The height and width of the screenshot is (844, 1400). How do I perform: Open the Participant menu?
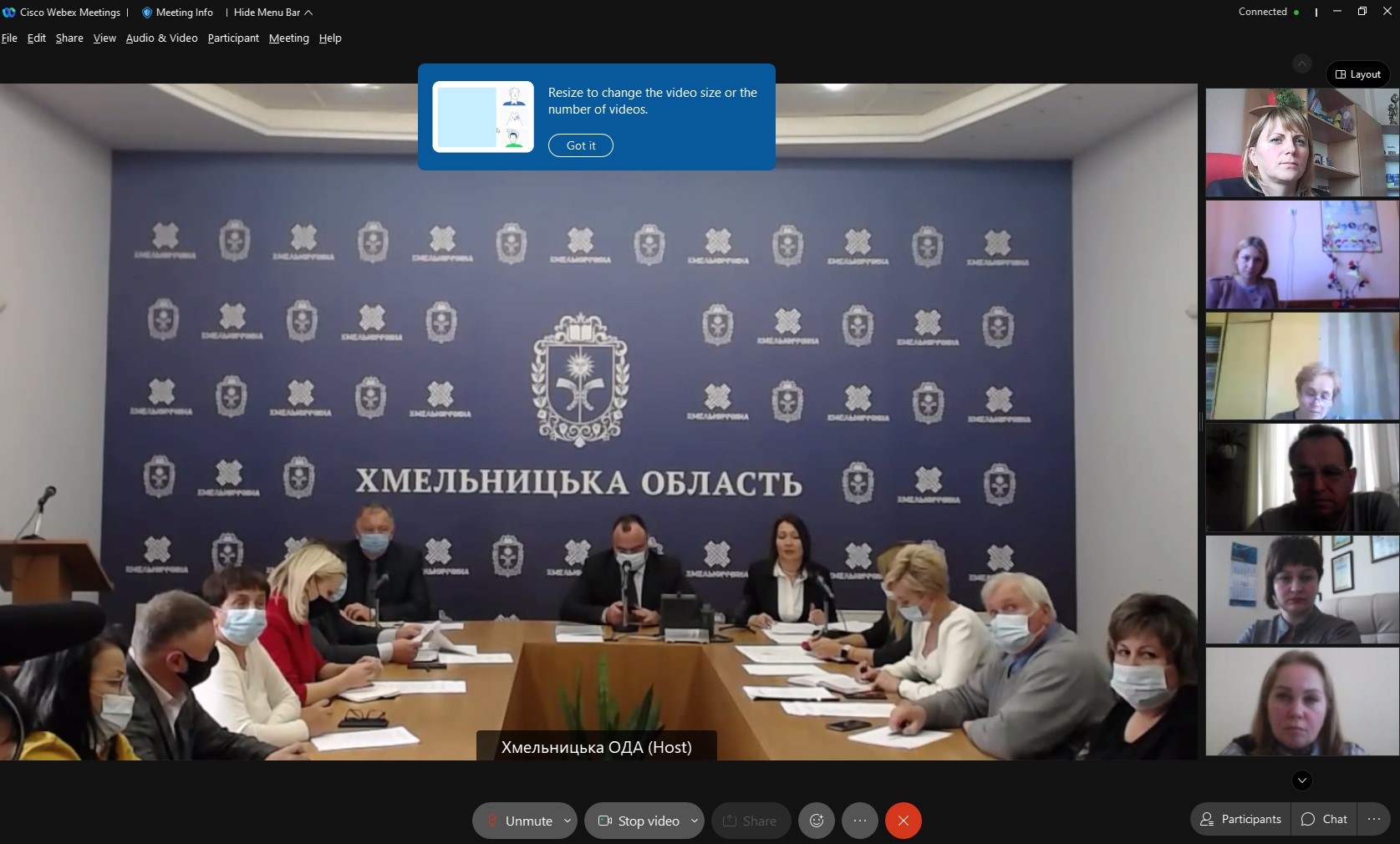pos(233,38)
